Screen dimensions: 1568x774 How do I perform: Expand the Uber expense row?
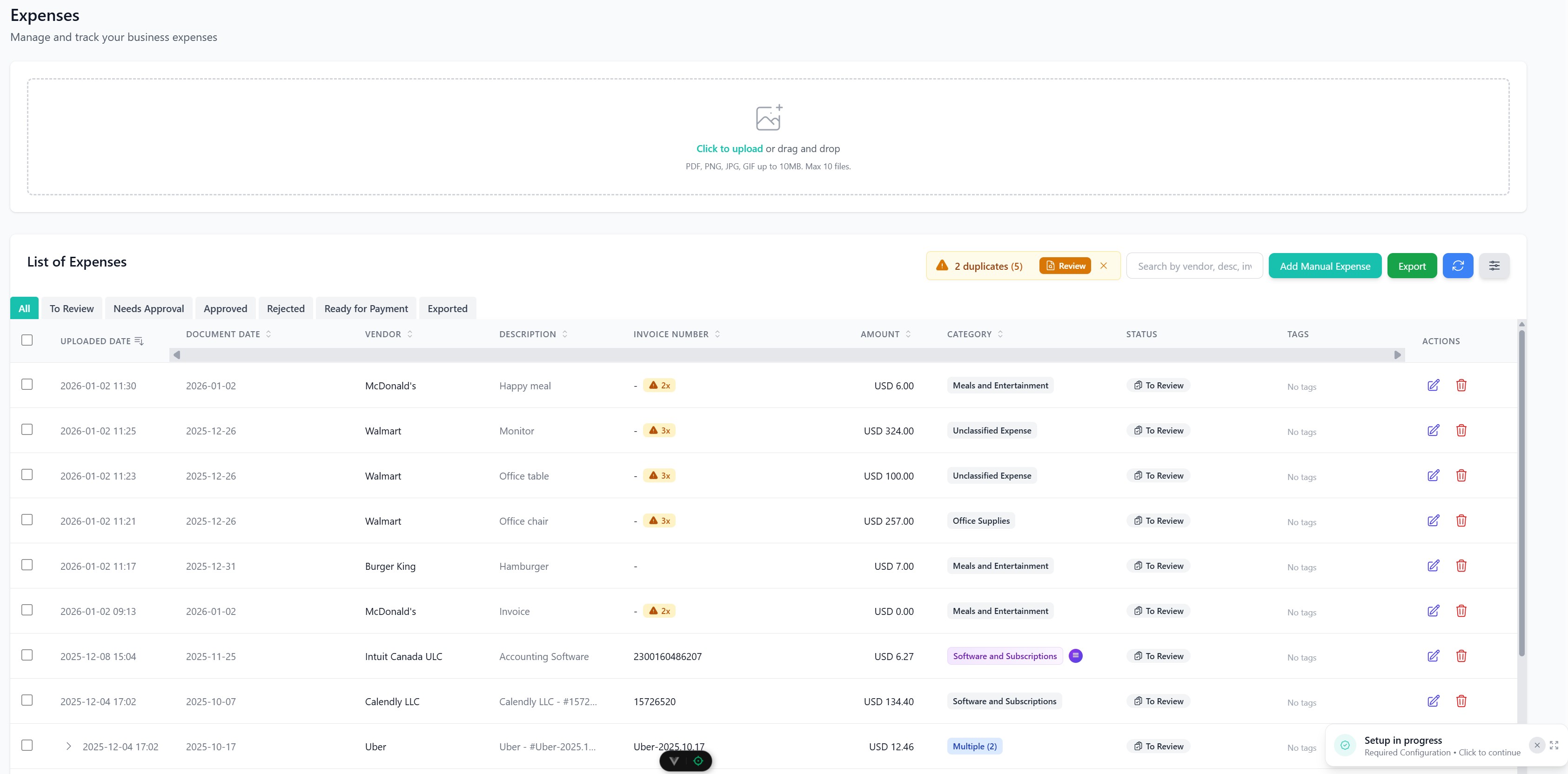click(x=68, y=746)
